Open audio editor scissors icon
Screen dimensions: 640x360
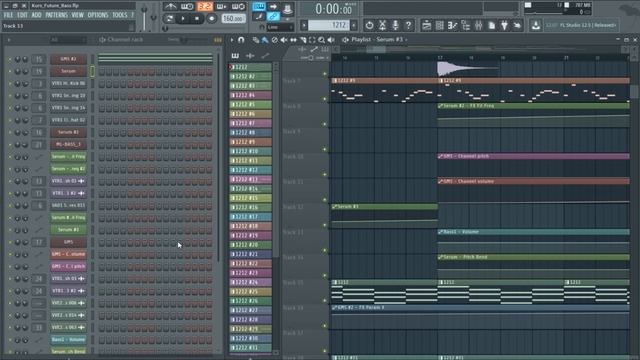tap(382, 25)
